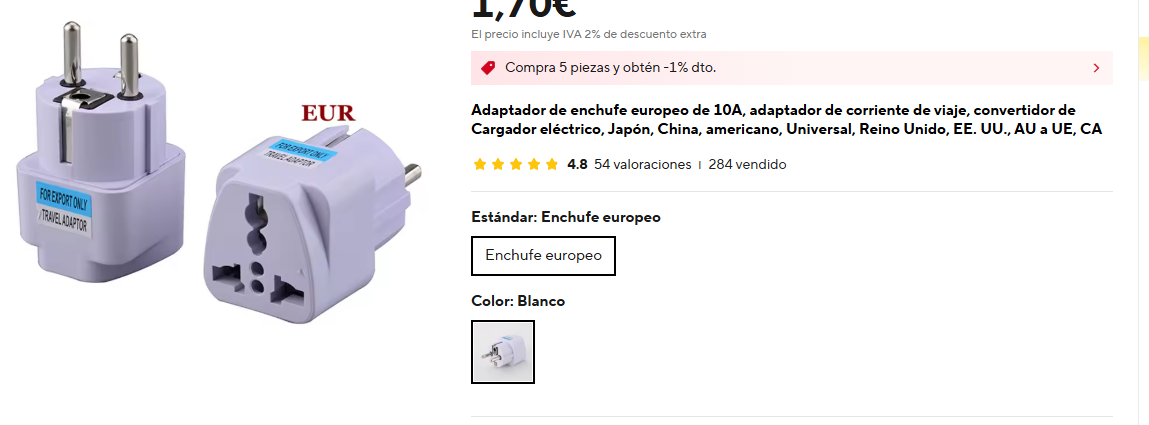This screenshot has height=425, width=1149.
Task: Click the 'El precio incluye IVA' discount note
Action: [x=589, y=34]
